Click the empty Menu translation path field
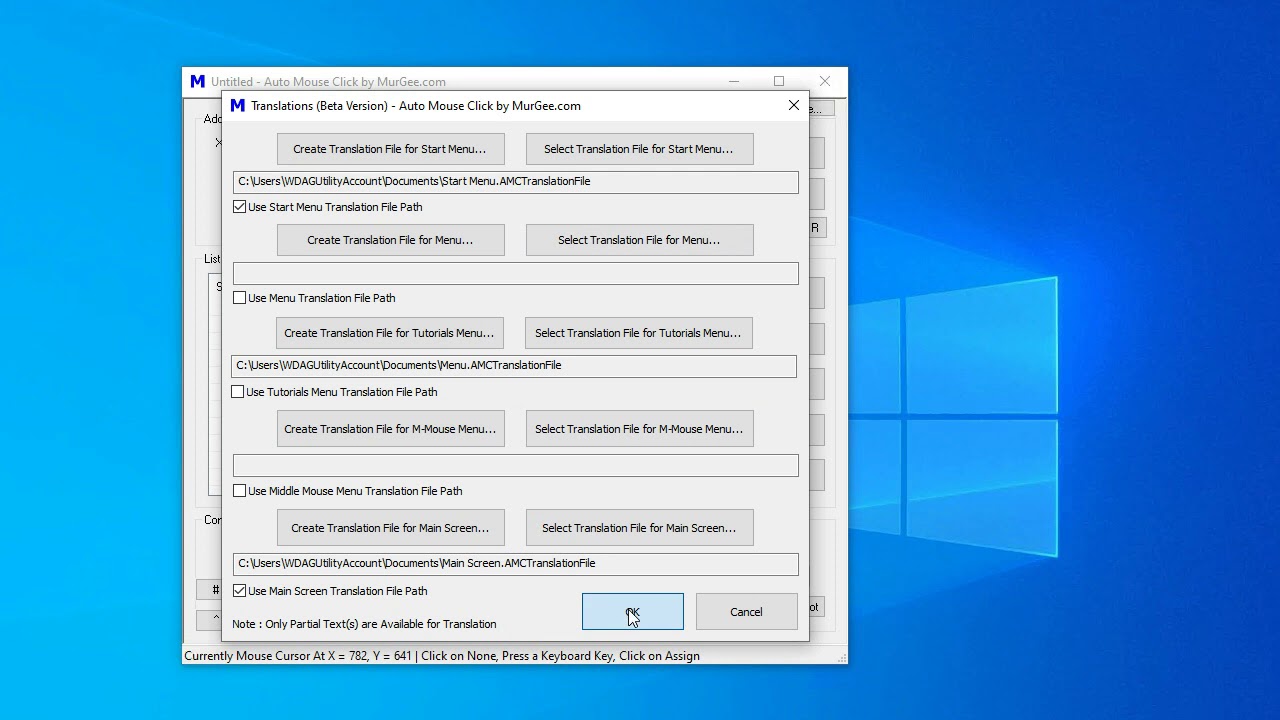1280x720 pixels. click(515, 273)
